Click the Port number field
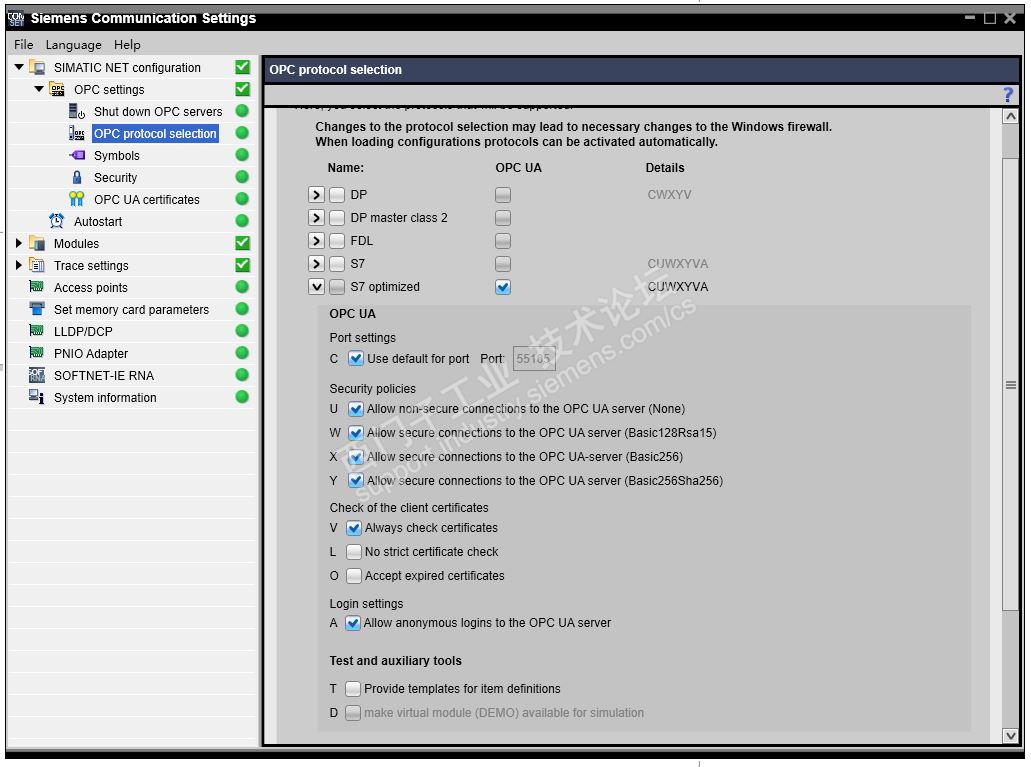The width and height of the screenshot is (1031, 767). [x=534, y=359]
